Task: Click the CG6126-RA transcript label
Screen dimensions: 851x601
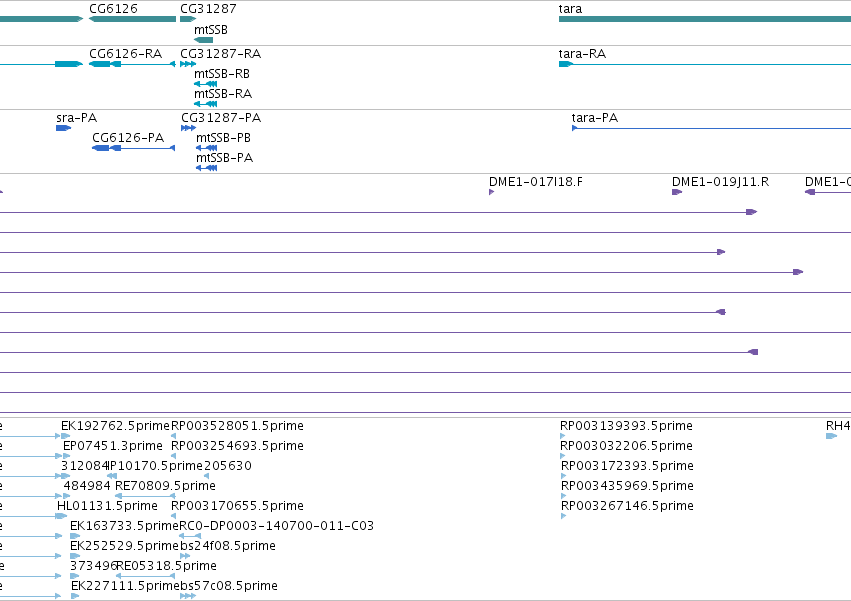Action: (x=125, y=54)
